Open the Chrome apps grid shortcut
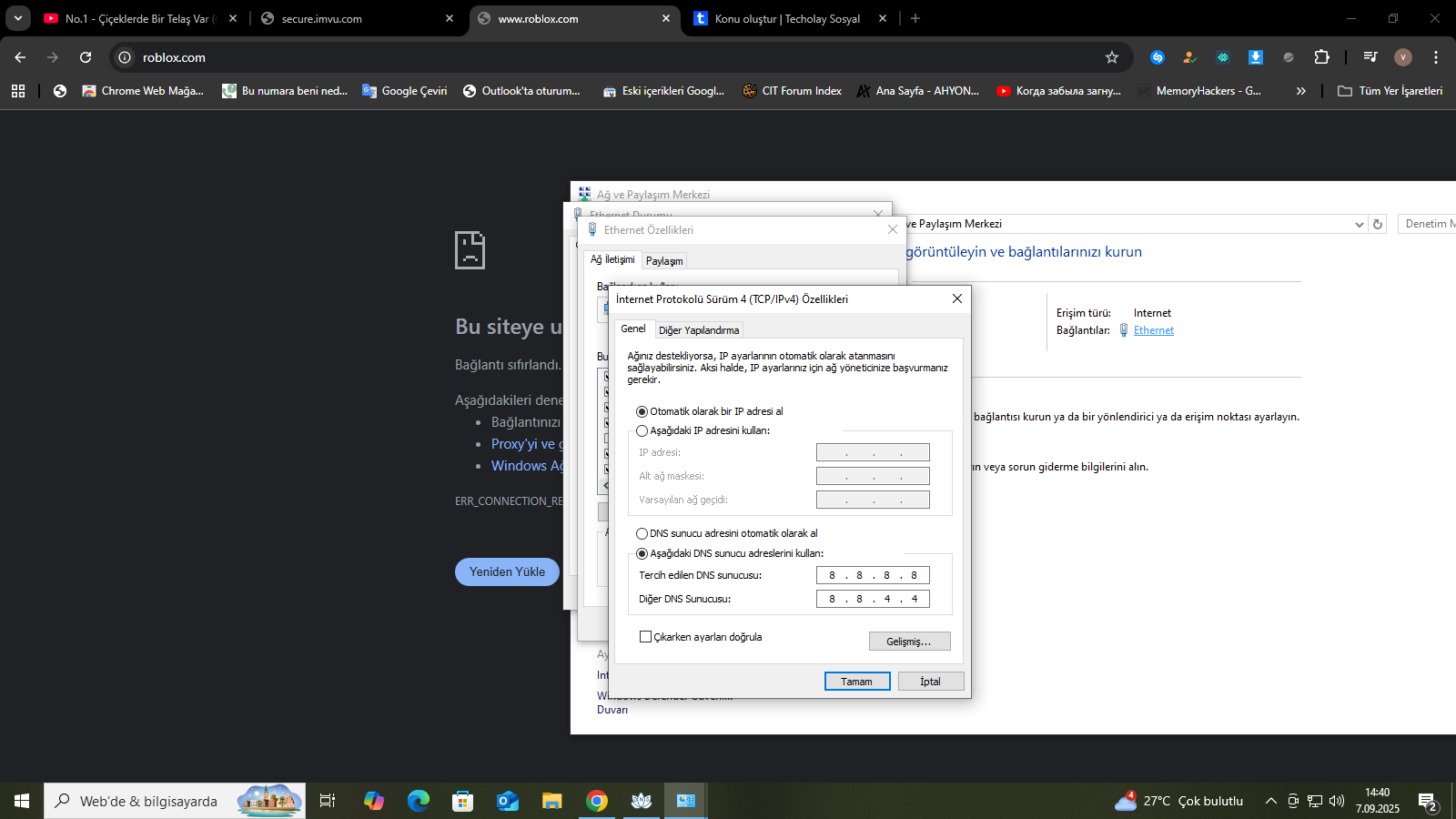 18,91
